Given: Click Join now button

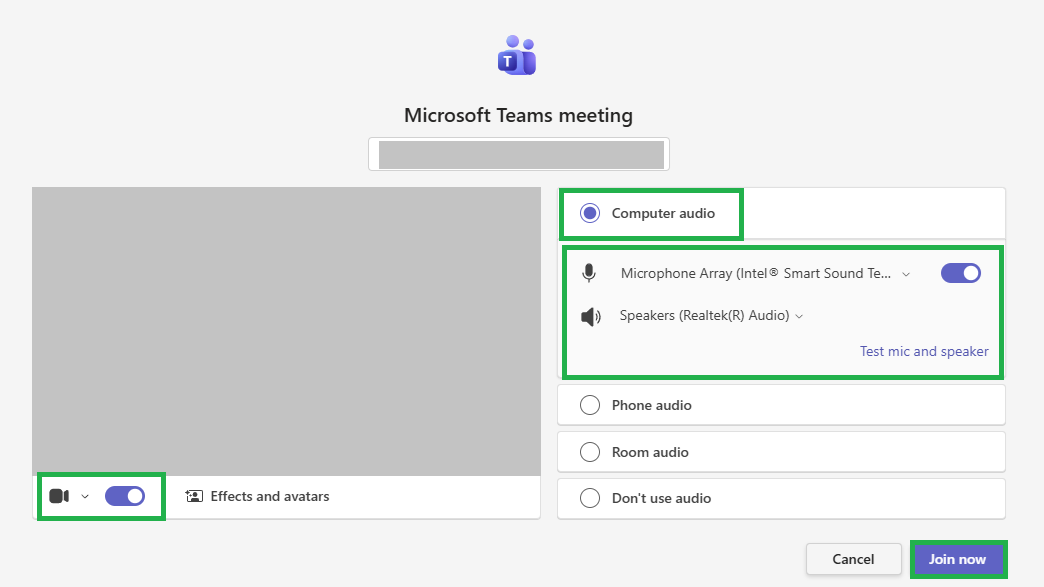Looking at the screenshot, I should pos(957,559).
